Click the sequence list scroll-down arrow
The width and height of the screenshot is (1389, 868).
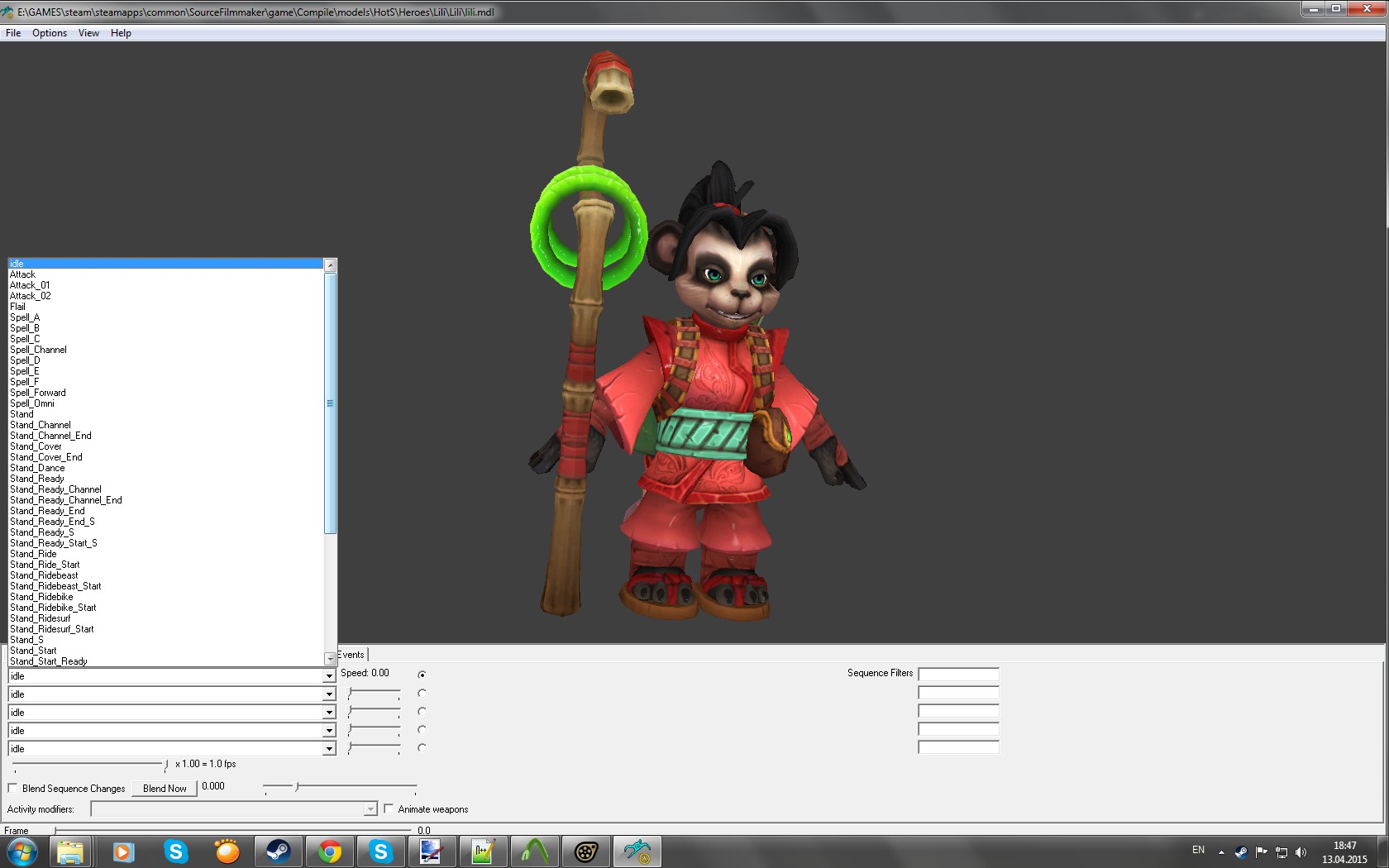click(x=331, y=659)
